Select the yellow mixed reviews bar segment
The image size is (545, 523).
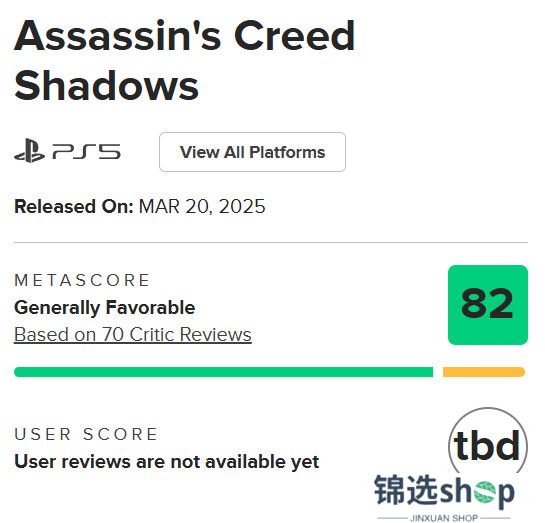[483, 372]
